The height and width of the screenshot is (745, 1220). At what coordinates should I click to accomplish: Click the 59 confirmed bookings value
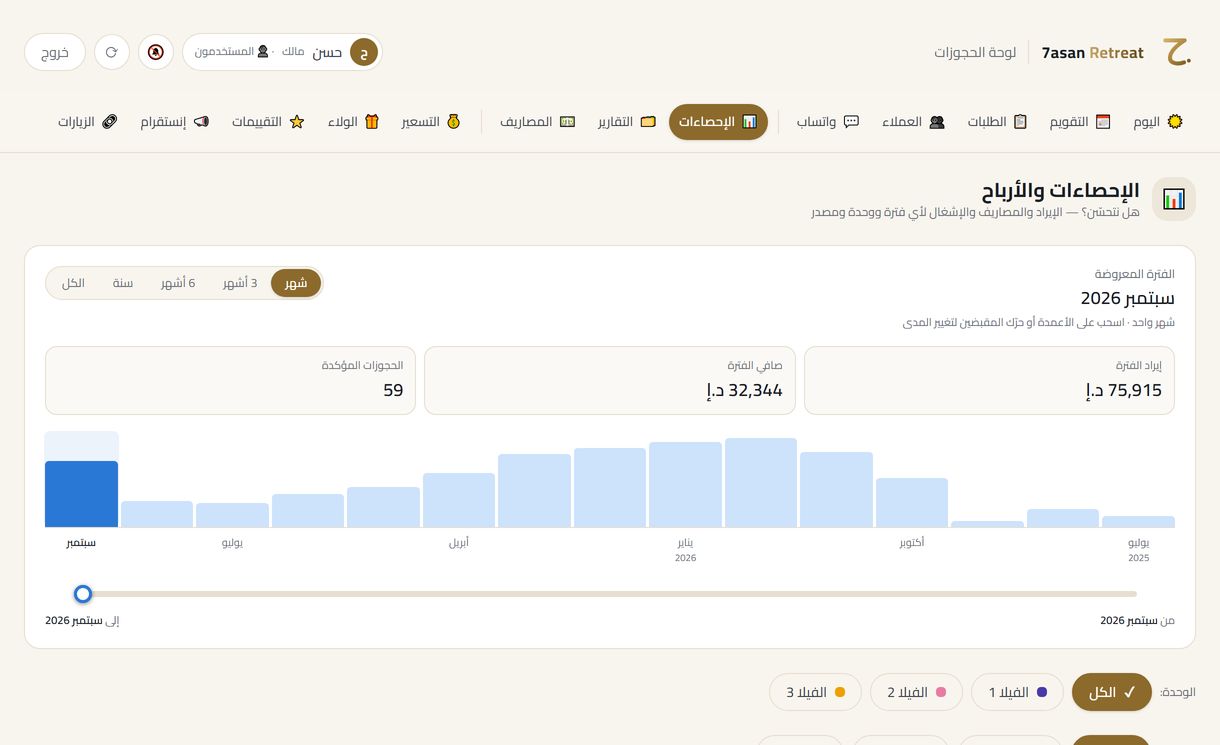tap(393, 390)
